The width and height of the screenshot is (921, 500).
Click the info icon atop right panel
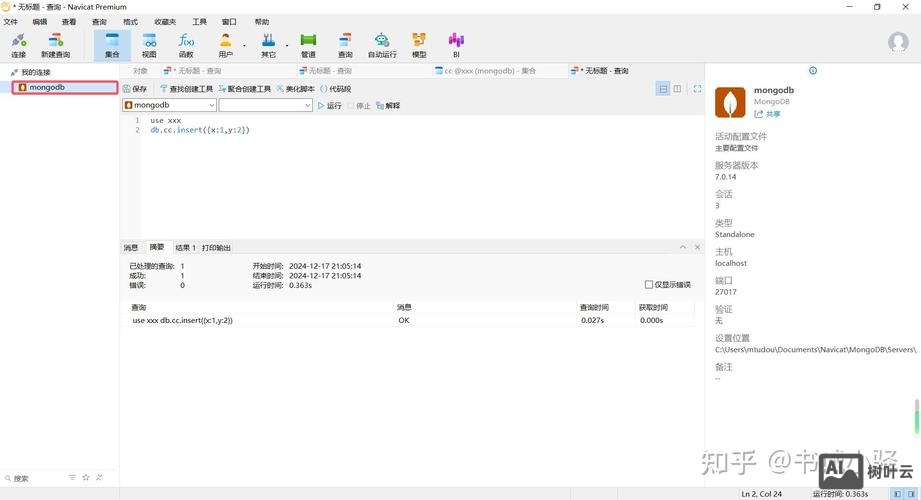coord(813,71)
